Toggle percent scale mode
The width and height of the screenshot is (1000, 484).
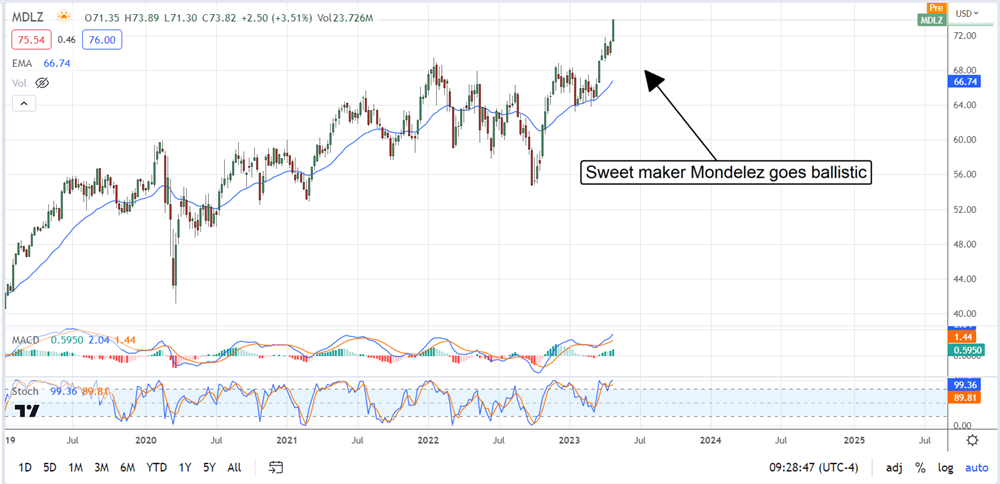[x=919, y=467]
